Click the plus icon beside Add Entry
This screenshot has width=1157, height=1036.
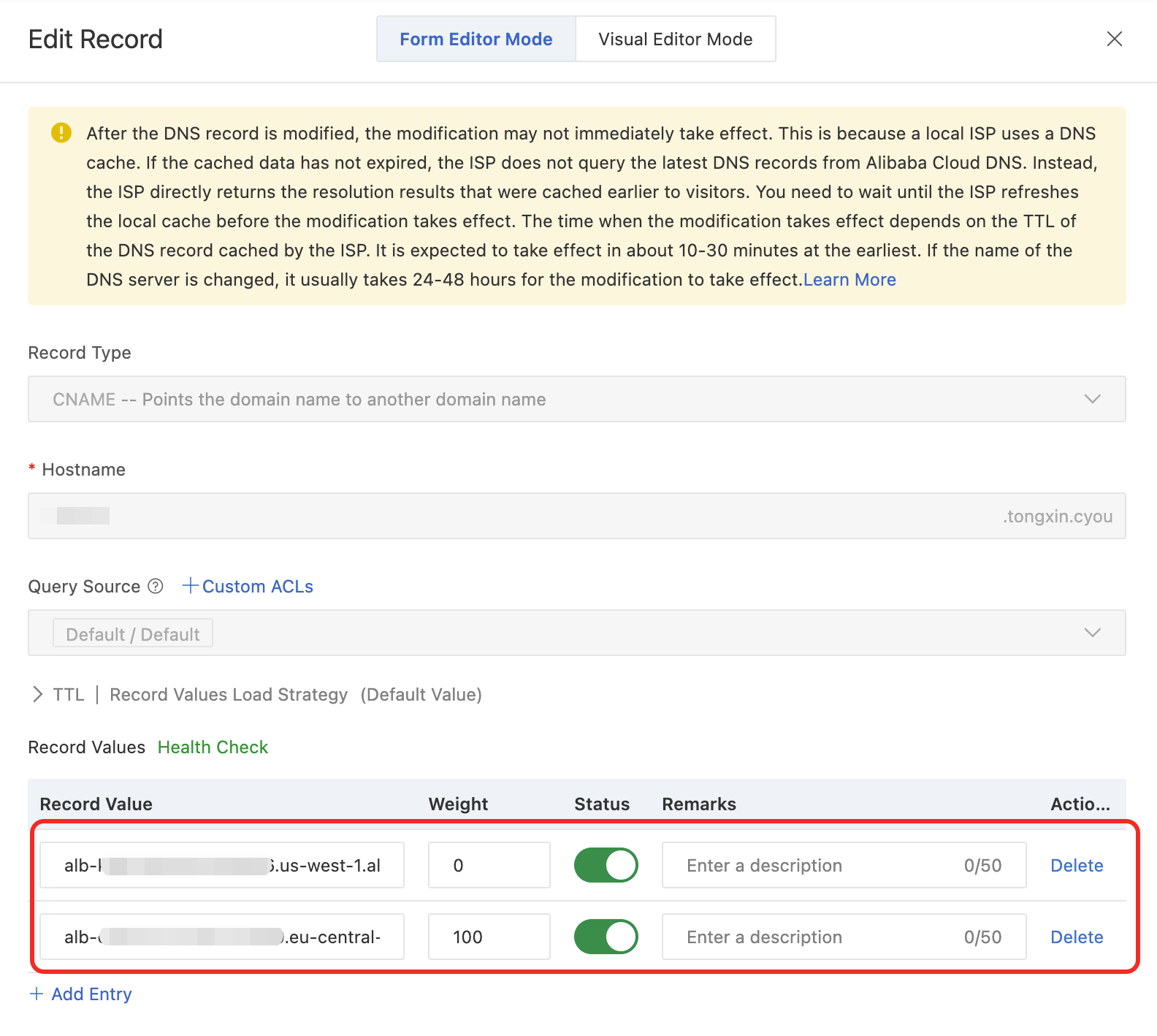click(37, 994)
